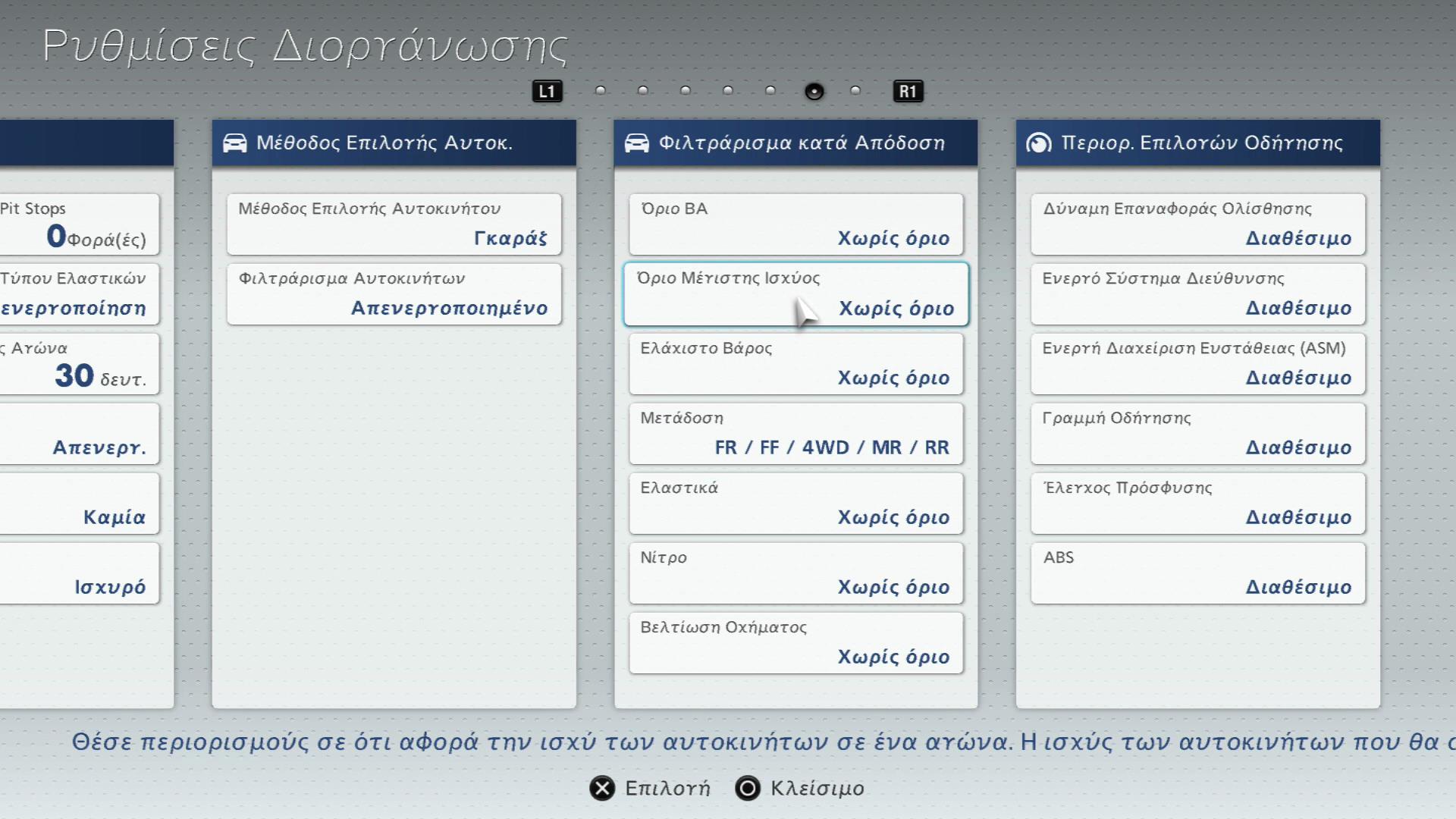Screen dimensions: 1456x819
Task: Toggle the ABS availability setting
Action: click(x=1197, y=573)
